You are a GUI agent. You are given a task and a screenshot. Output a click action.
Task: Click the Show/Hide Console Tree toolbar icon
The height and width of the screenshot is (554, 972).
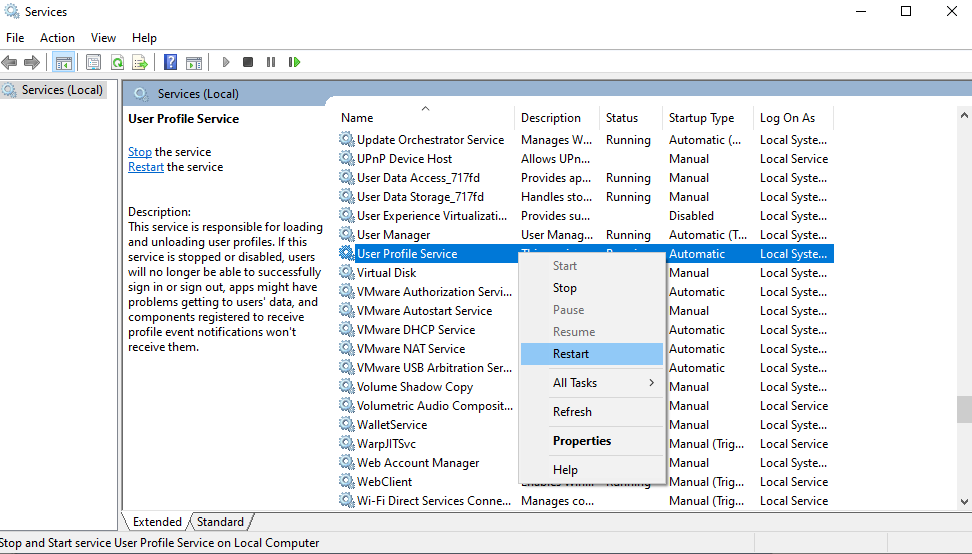(x=63, y=62)
